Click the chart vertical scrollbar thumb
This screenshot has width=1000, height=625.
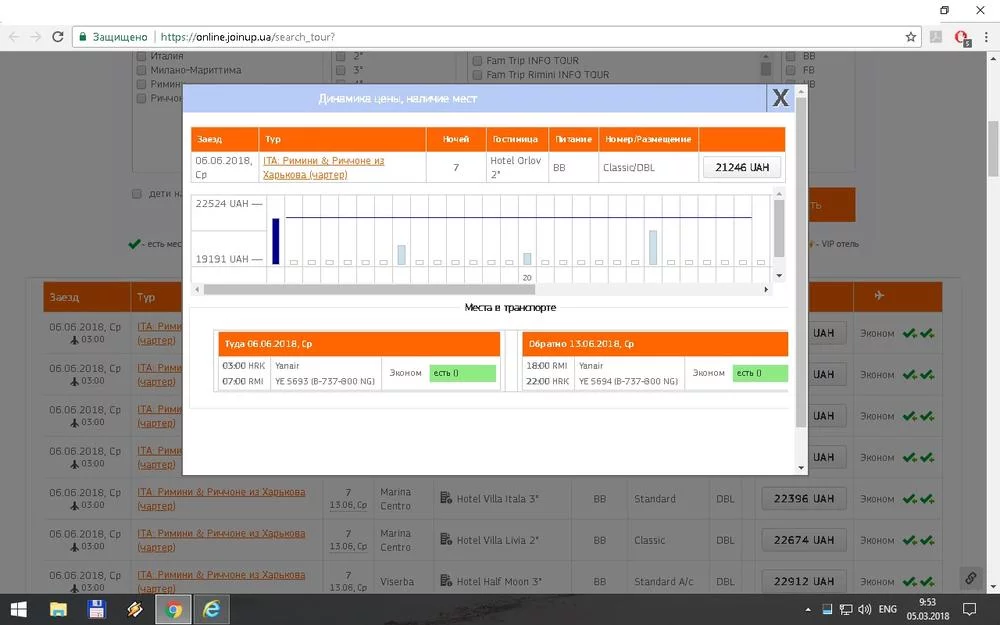(x=779, y=228)
